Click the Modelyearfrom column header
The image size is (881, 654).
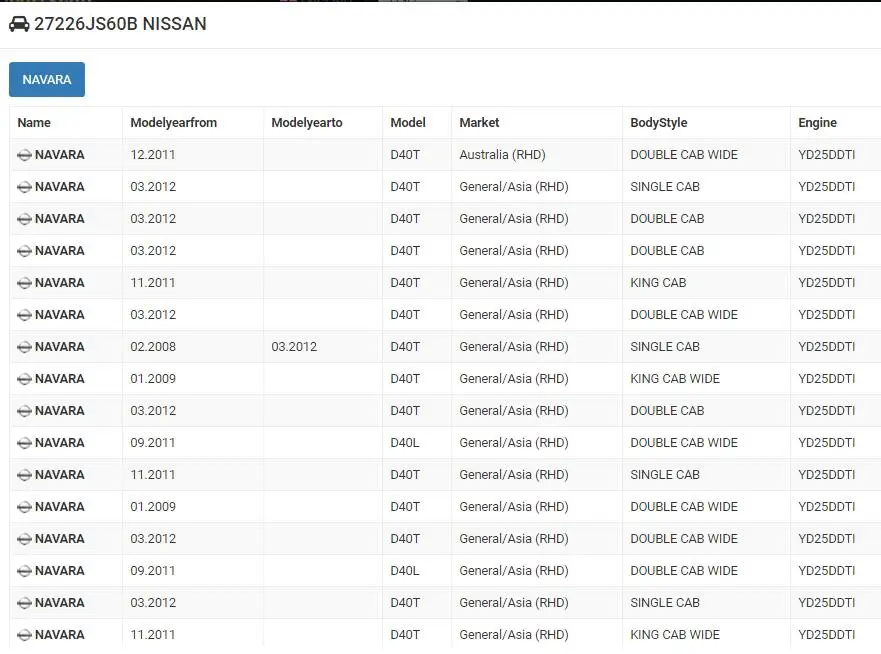[173, 122]
